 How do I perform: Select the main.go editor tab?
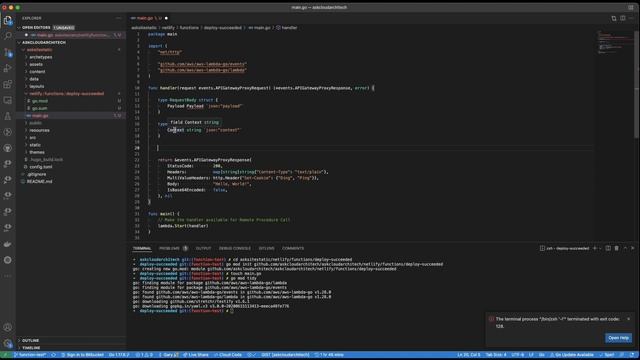[x=149, y=18]
